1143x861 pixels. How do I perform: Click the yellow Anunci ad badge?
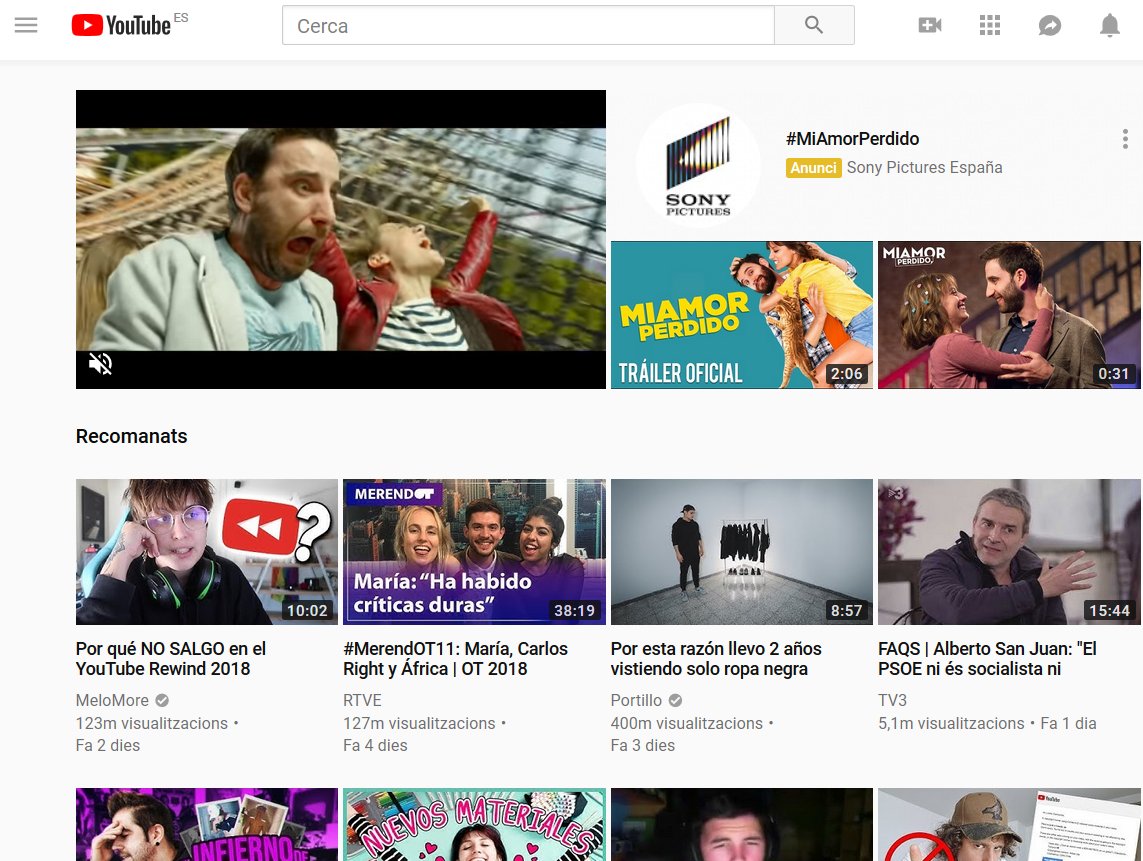coord(813,168)
